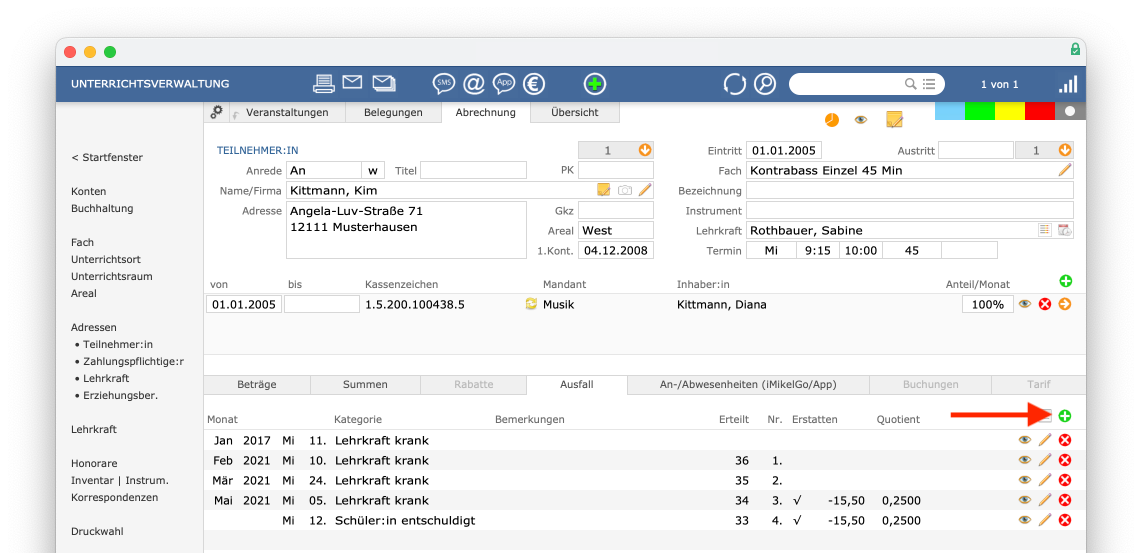Image resolution: width=1142 pixels, height=553 pixels.
Task: Select the green color swatch
Action: tap(980, 111)
